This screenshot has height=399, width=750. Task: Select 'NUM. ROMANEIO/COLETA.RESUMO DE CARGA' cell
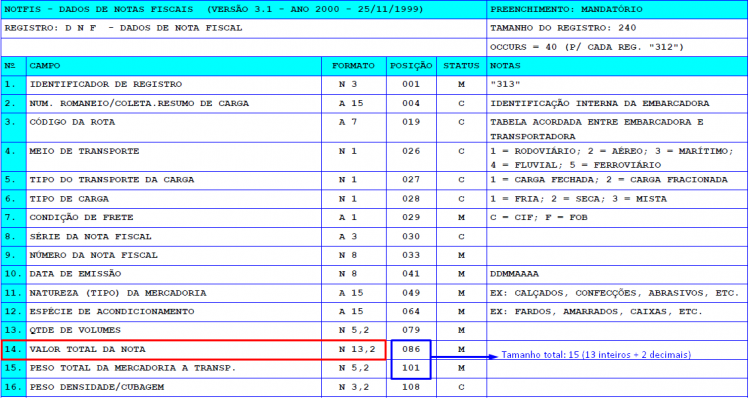pyautogui.click(x=174, y=103)
